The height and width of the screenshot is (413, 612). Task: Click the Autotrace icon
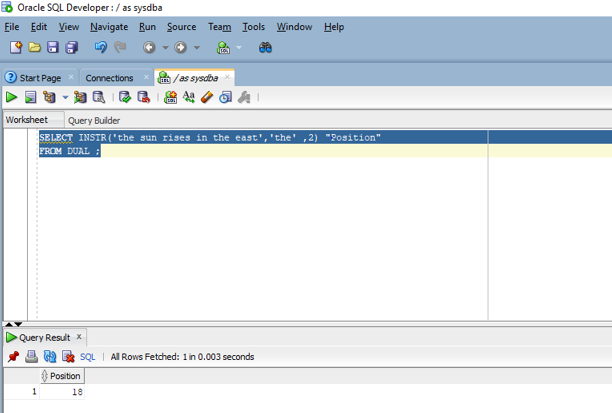pyautogui.click(x=80, y=97)
